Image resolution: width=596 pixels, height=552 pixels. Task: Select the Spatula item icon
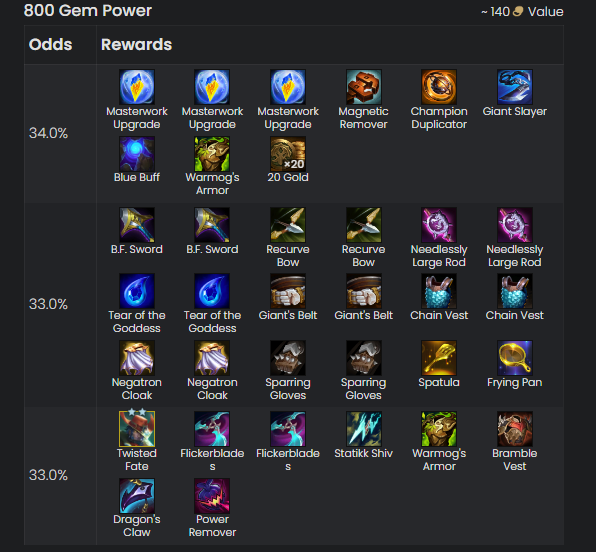(x=439, y=358)
